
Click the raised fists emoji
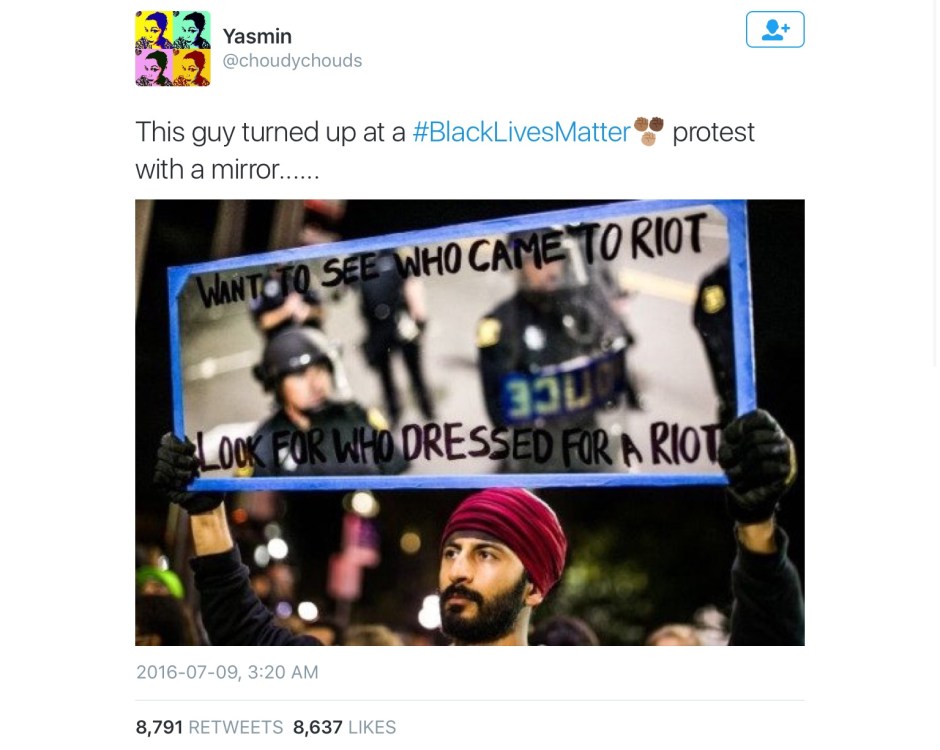pos(649,131)
